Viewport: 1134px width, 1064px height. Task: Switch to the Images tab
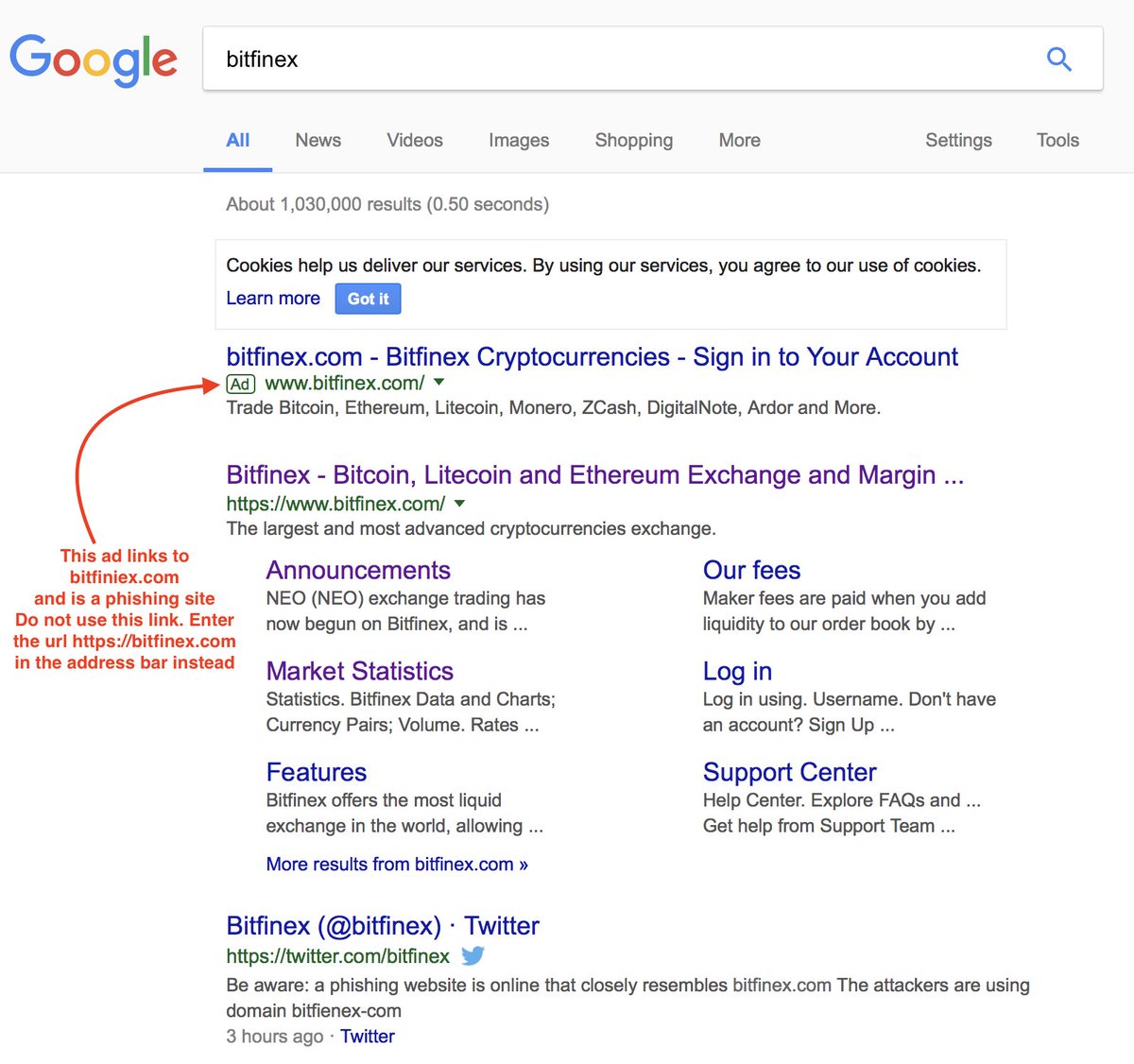[519, 140]
